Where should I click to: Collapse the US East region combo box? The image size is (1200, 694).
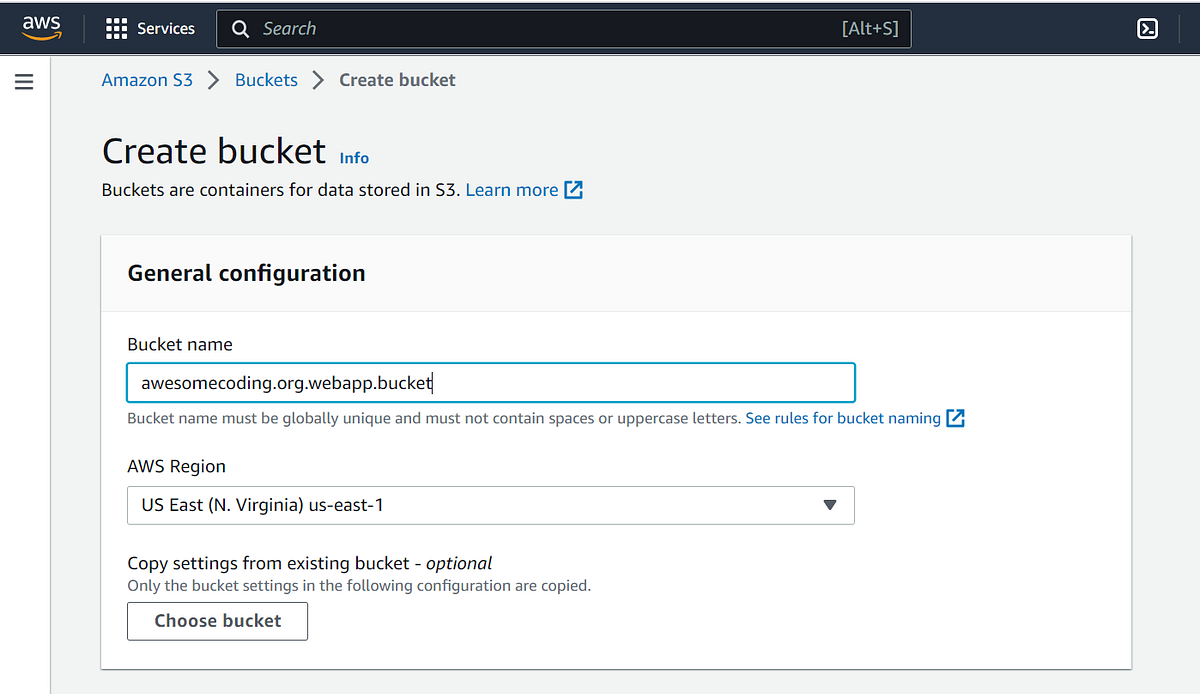click(x=490, y=505)
